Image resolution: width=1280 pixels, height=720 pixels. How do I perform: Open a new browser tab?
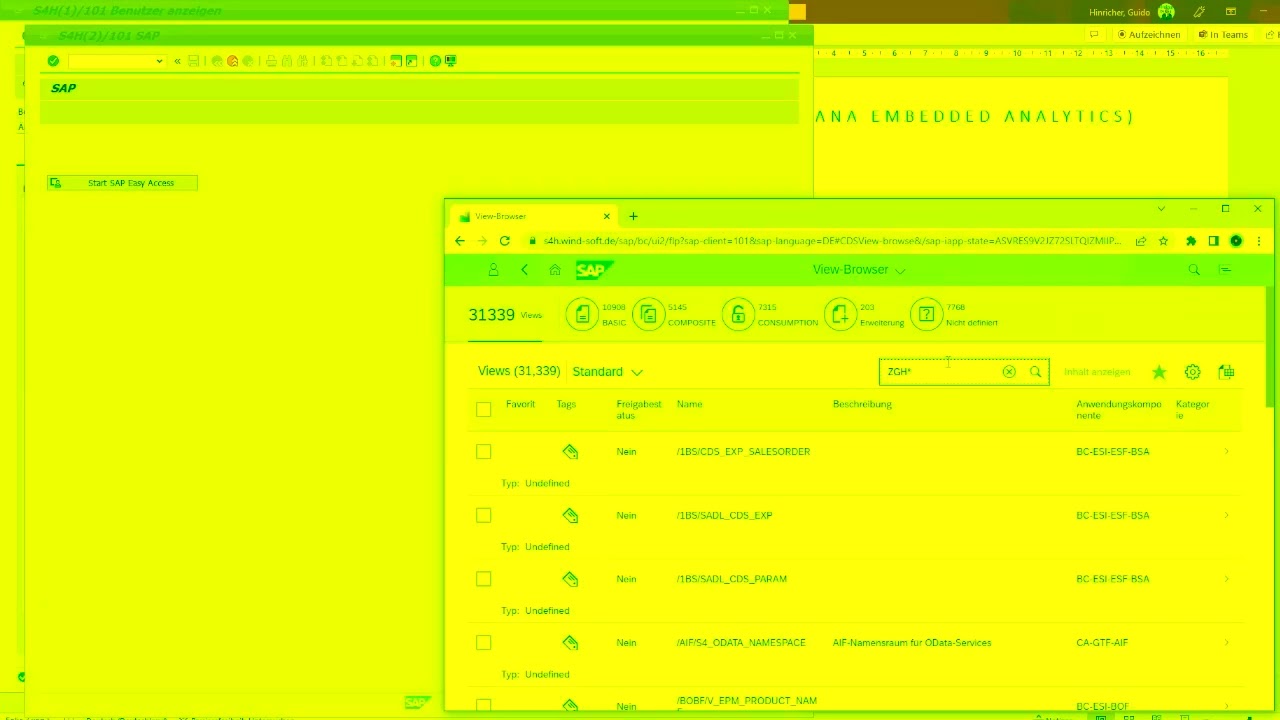tap(633, 216)
